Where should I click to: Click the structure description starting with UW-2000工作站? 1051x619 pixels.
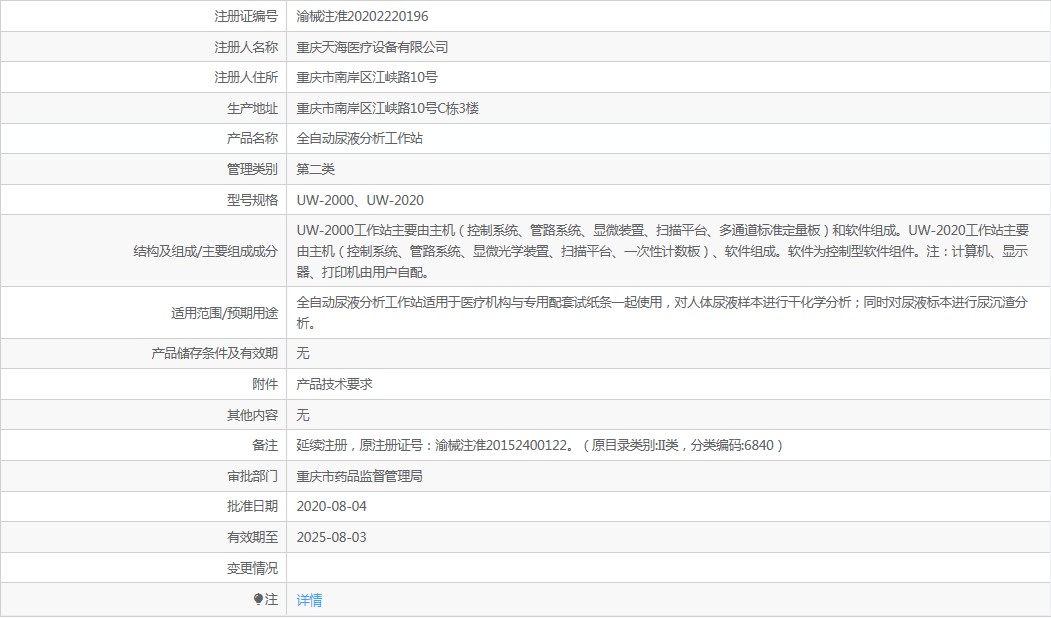click(662, 251)
